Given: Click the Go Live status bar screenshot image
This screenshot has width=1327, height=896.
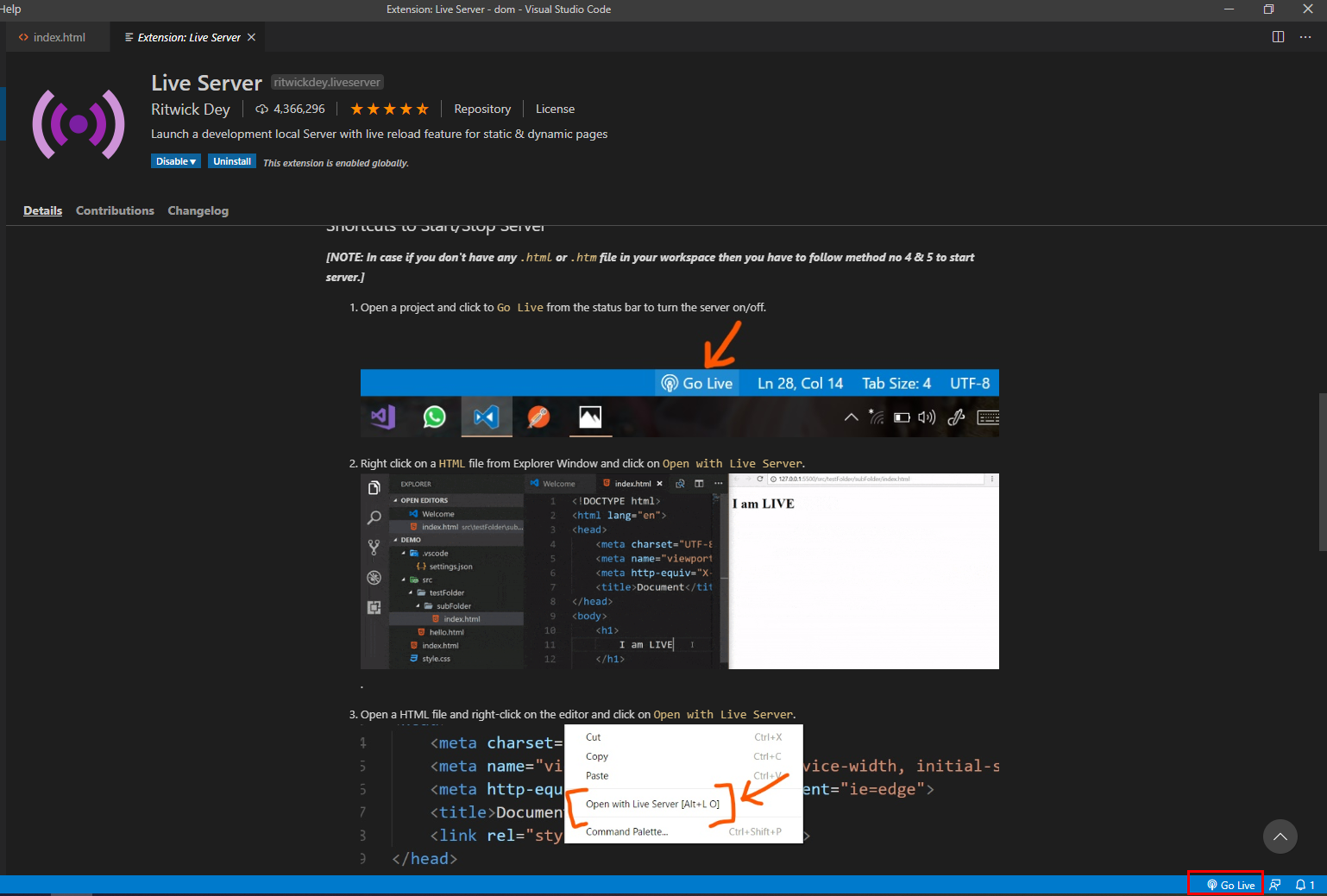Looking at the screenshot, I should [x=680, y=403].
